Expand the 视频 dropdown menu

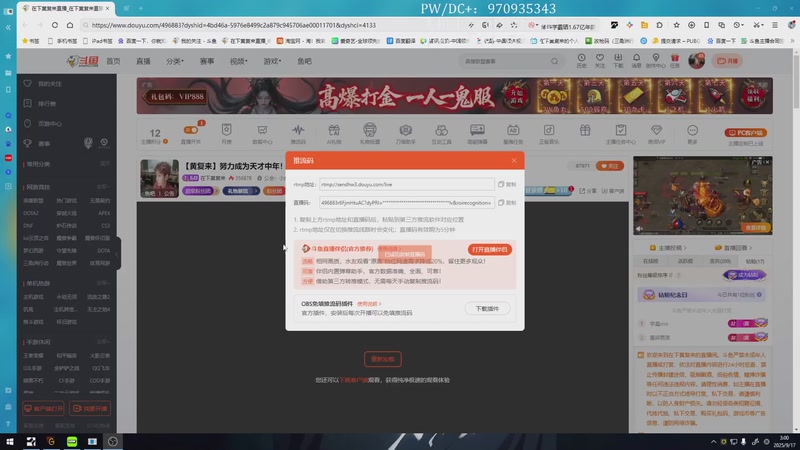(x=238, y=61)
